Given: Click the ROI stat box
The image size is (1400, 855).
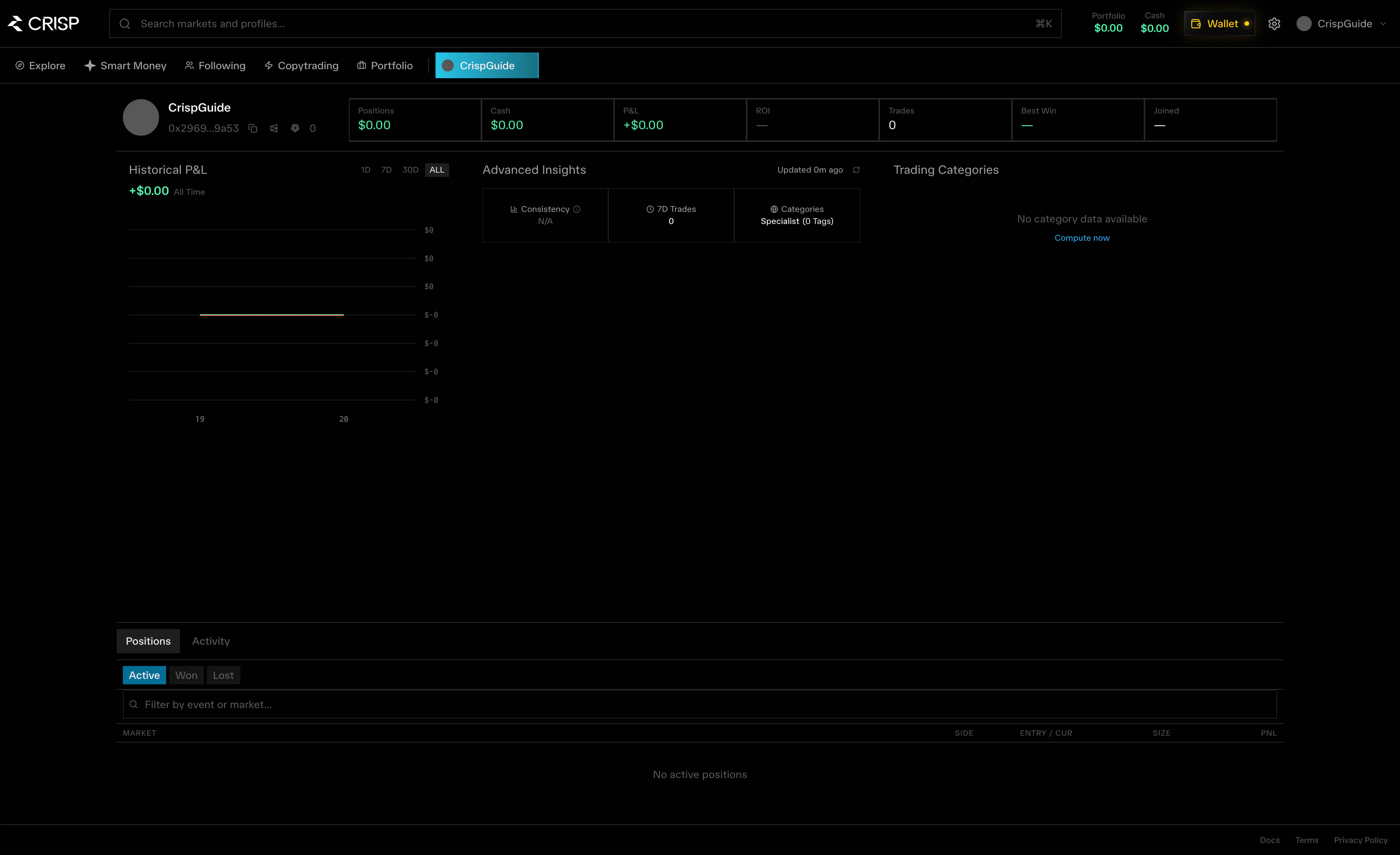Looking at the screenshot, I should [x=812, y=120].
